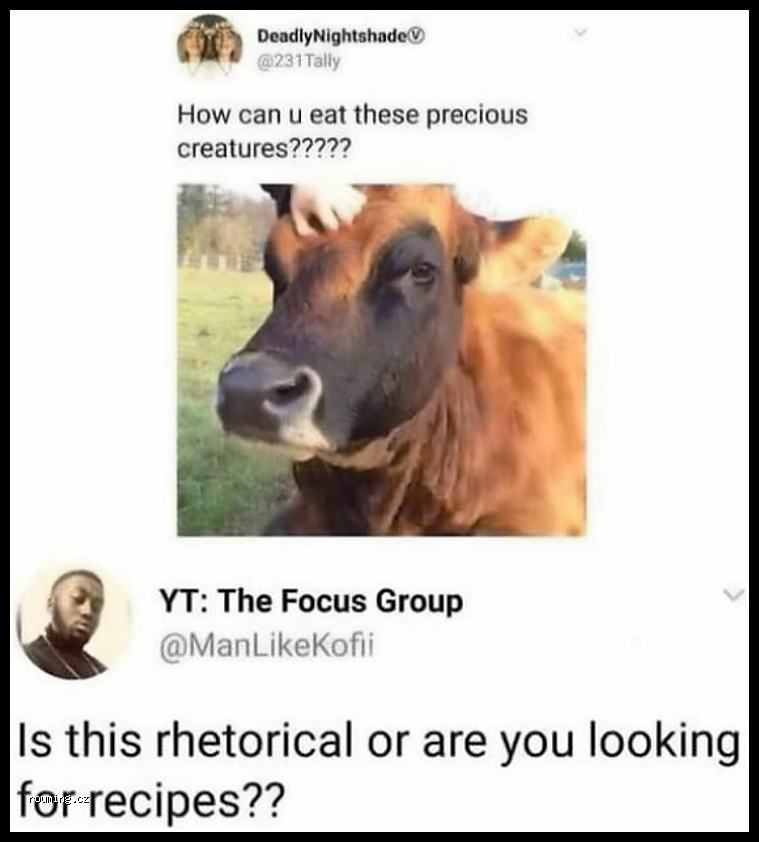Click the hand petting the cow's head

click(x=326, y=207)
